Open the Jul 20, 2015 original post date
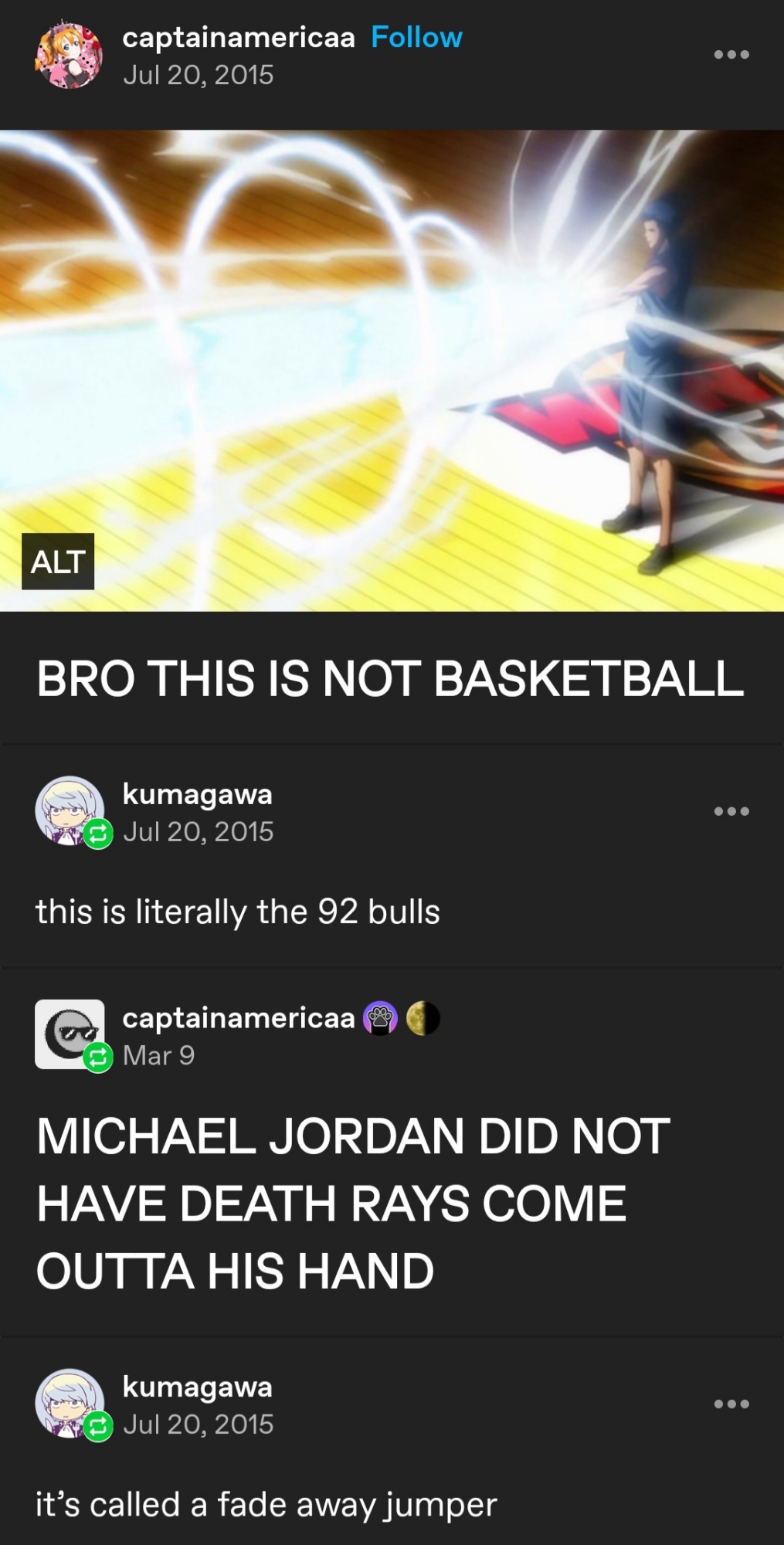Screen dimensions: 784x1545 point(198,75)
